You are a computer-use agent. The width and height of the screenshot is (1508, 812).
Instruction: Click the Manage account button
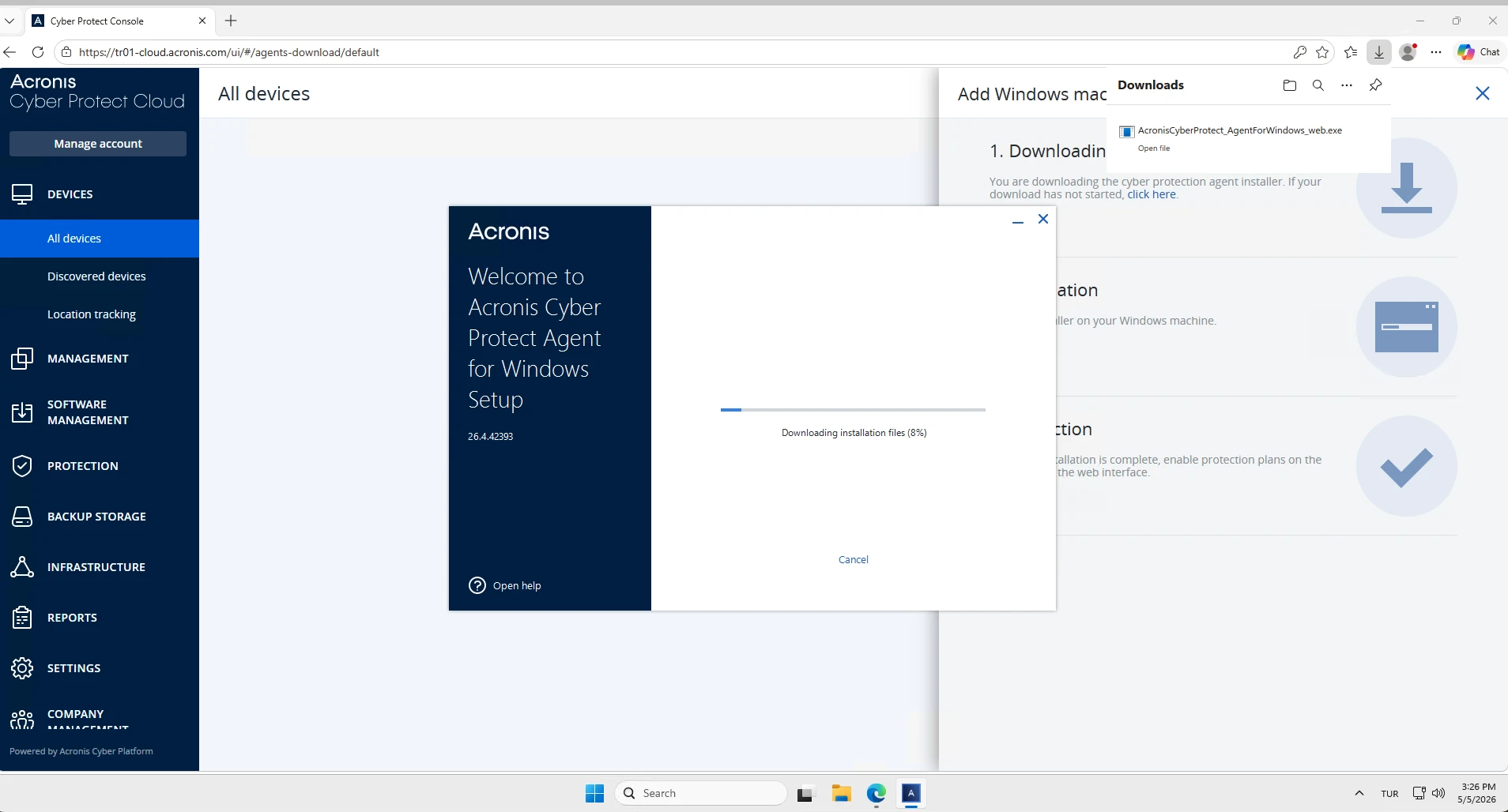[x=98, y=144]
